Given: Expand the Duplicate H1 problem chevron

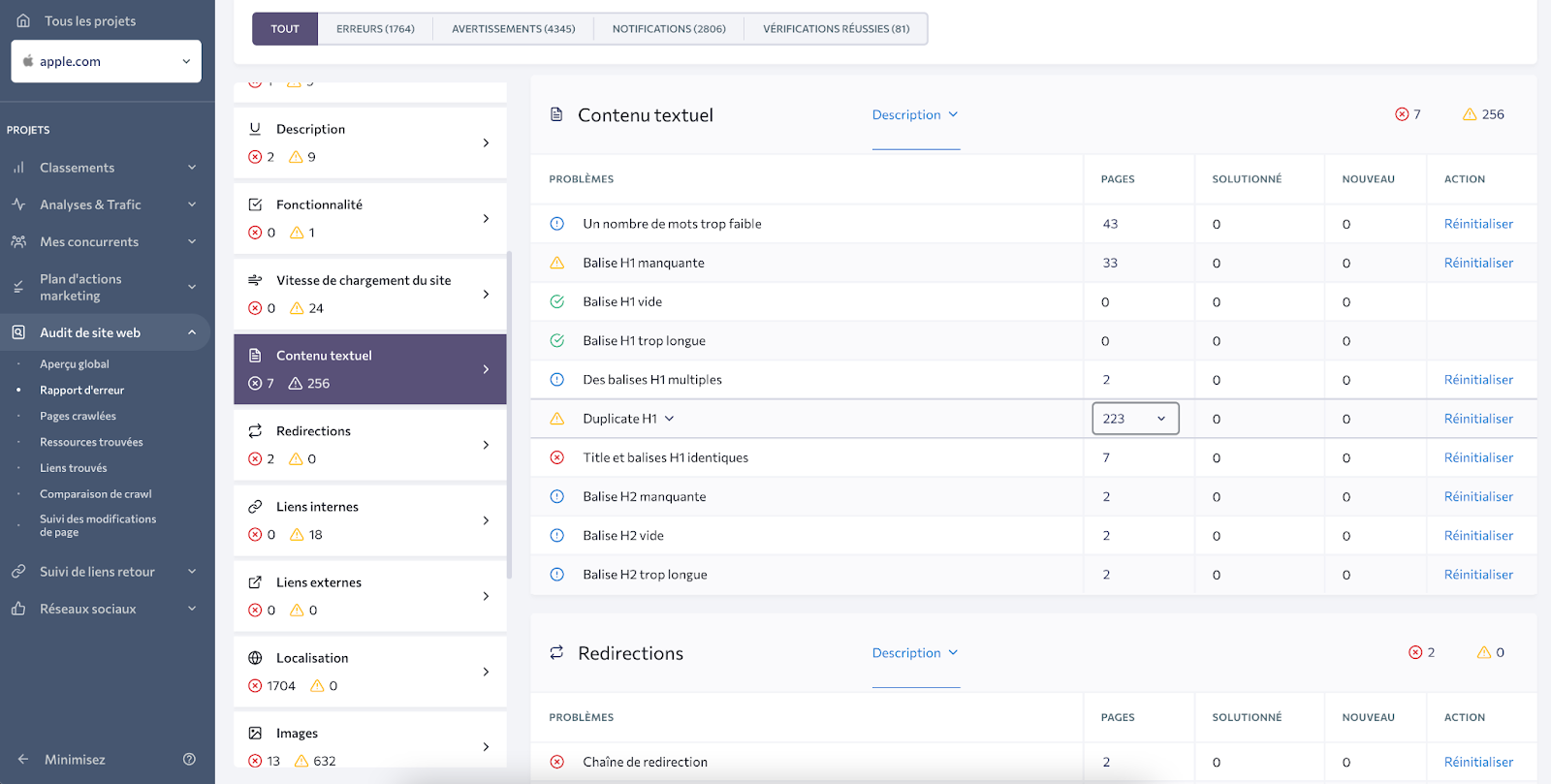Looking at the screenshot, I should (x=670, y=419).
